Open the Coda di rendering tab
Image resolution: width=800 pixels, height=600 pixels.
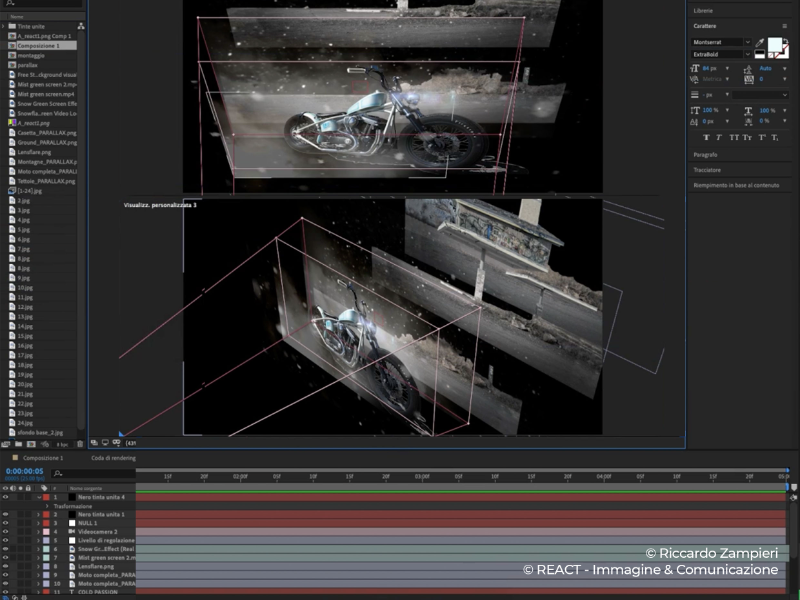[113, 458]
